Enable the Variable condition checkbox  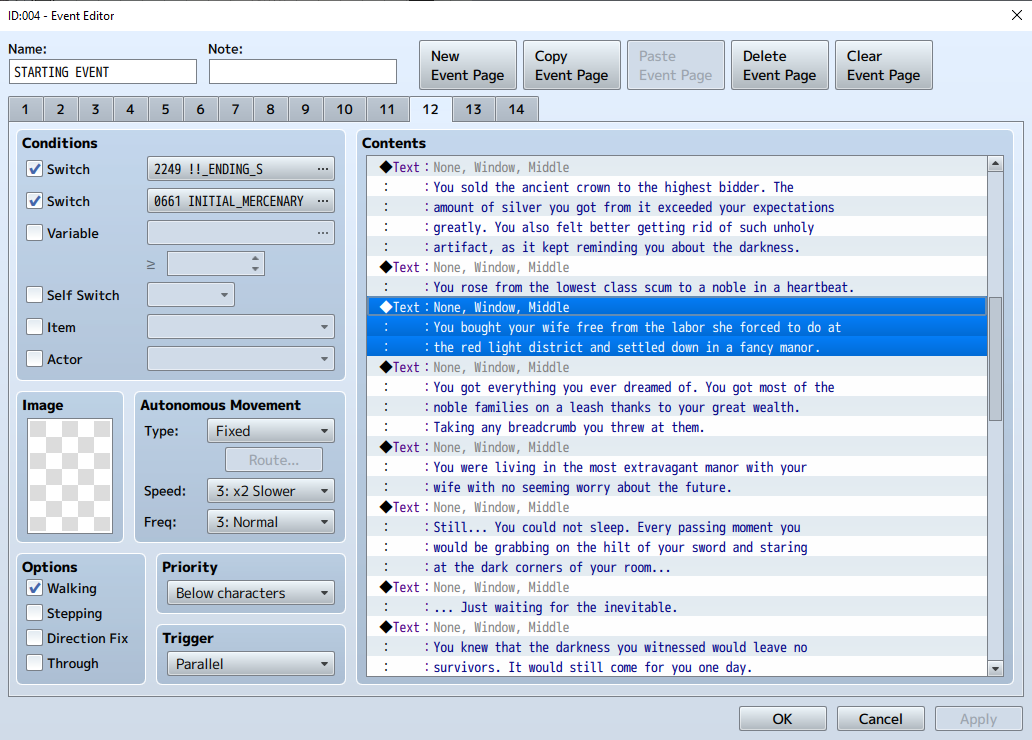tap(34, 232)
